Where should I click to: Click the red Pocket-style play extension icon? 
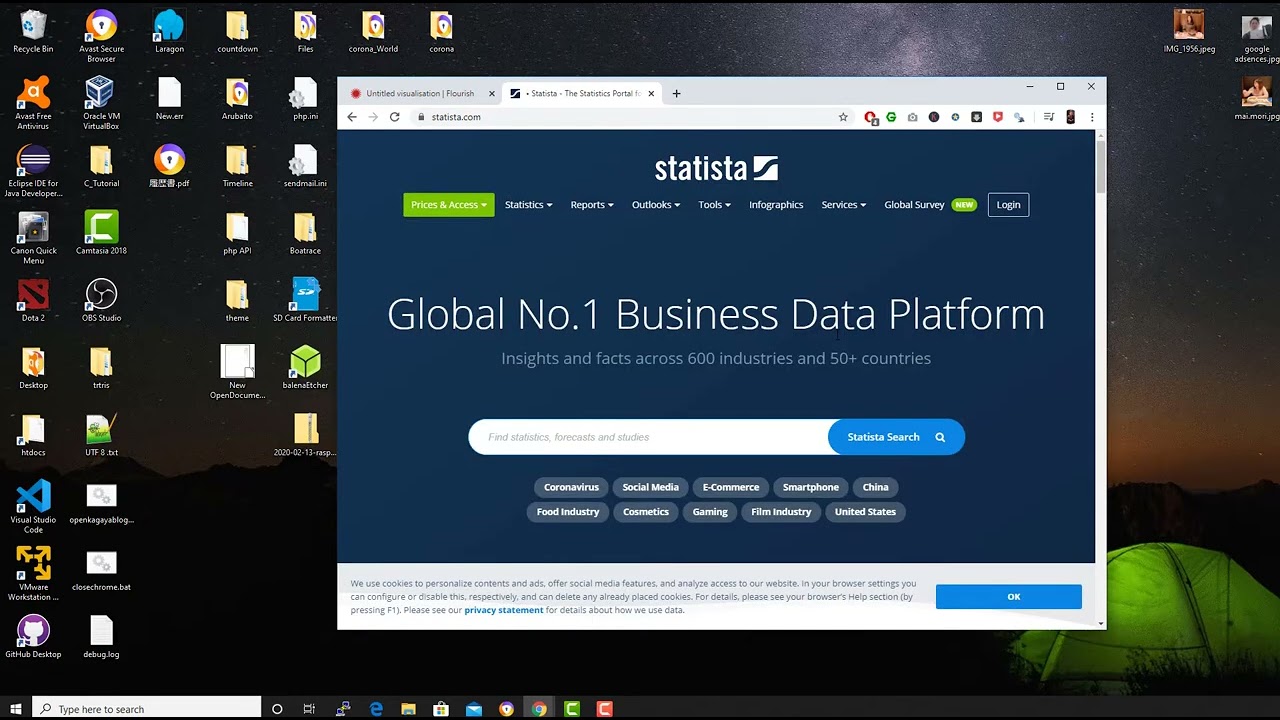(997, 117)
